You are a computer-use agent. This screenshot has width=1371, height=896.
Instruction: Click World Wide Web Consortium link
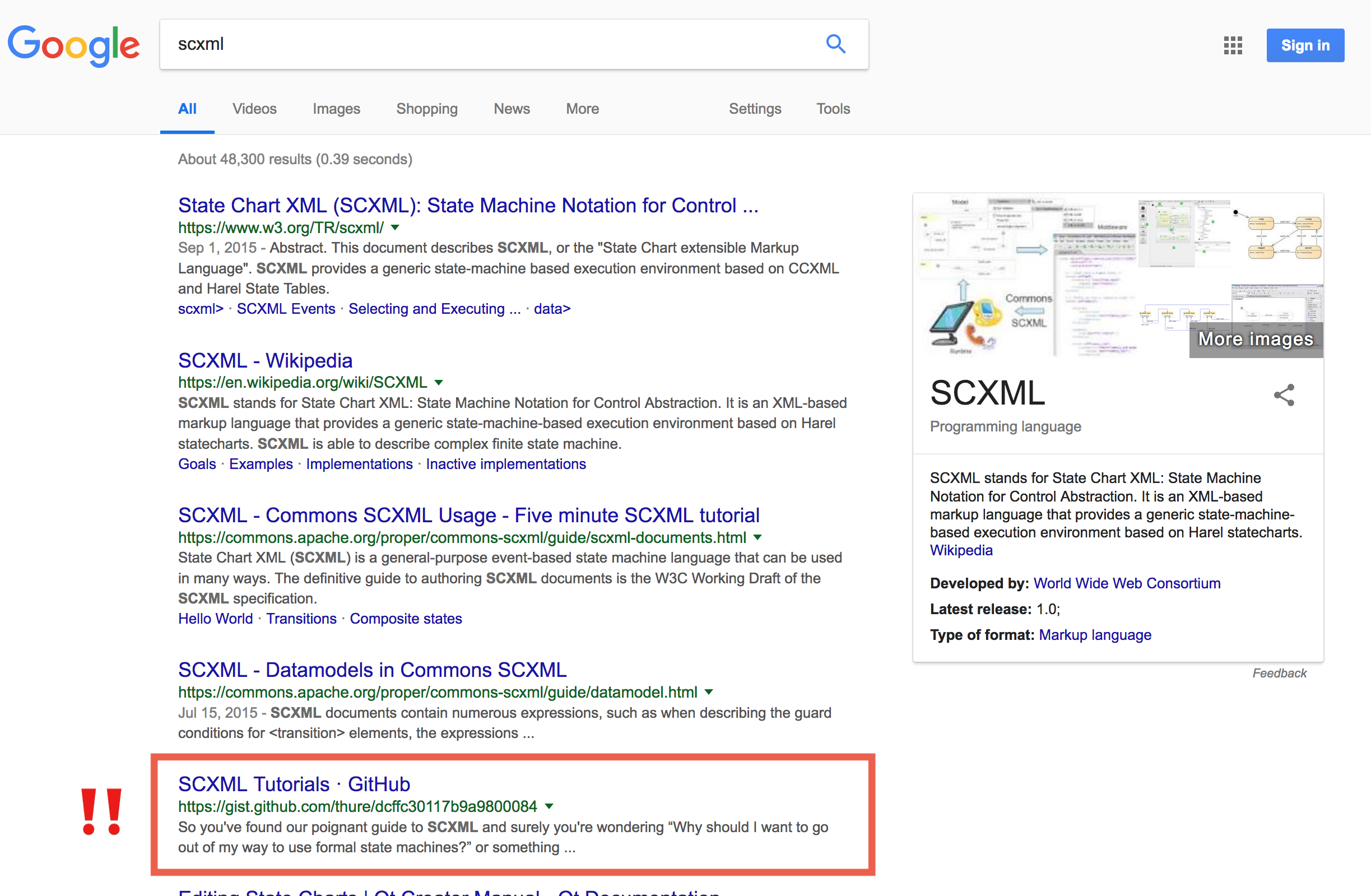tap(1126, 583)
